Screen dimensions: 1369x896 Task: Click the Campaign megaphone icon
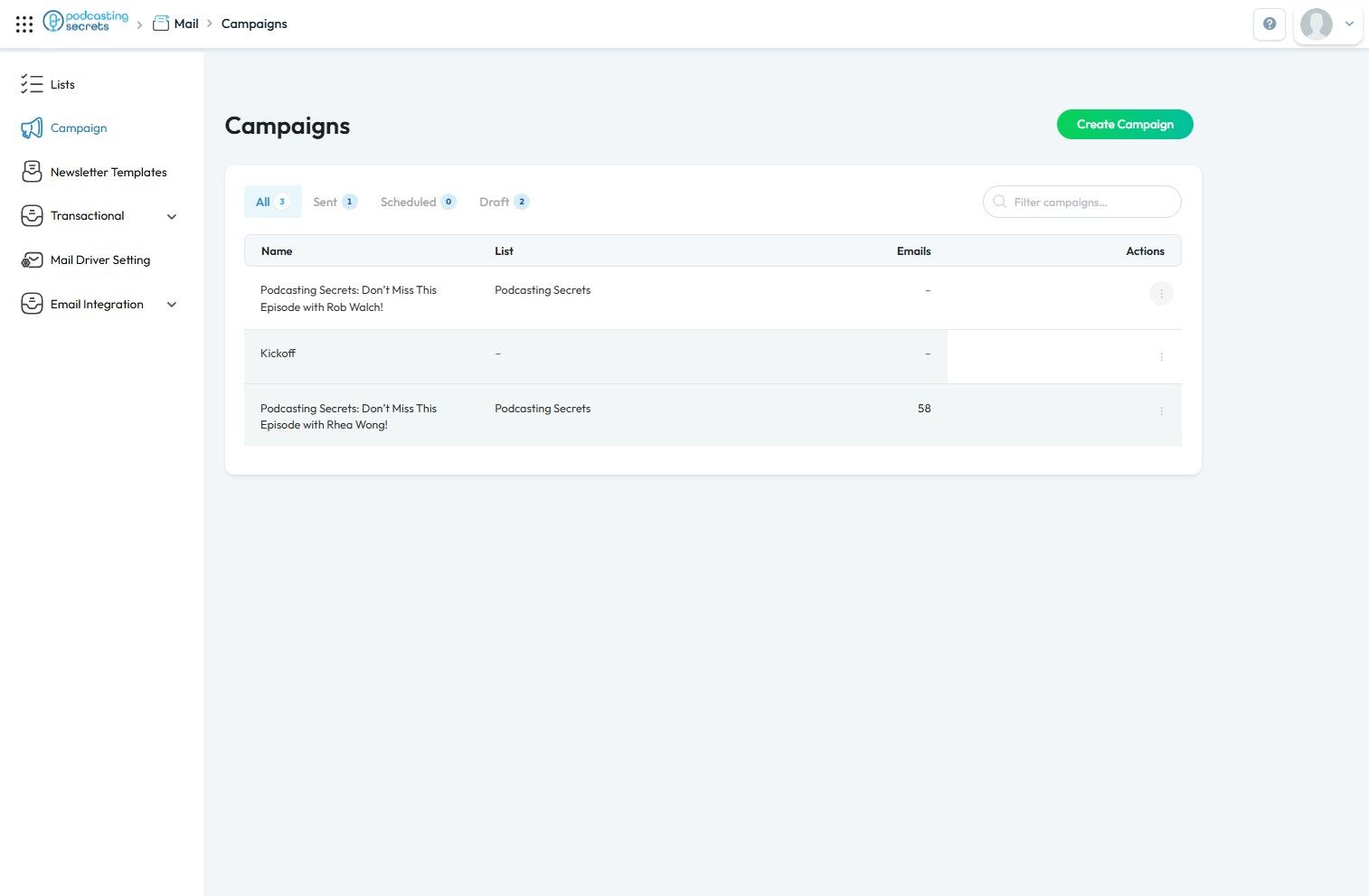click(x=32, y=128)
